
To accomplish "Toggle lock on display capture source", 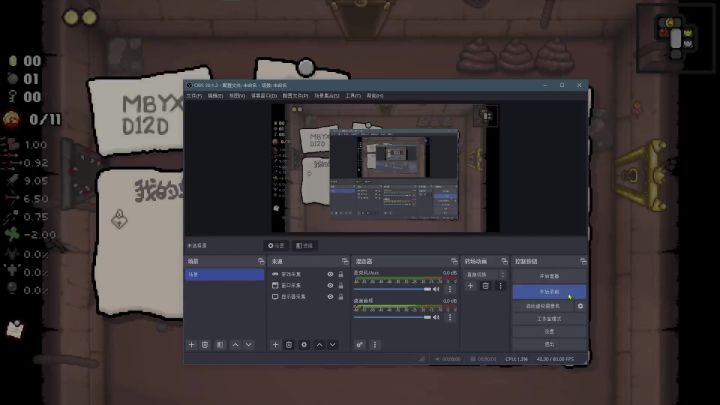I will tap(341, 297).
